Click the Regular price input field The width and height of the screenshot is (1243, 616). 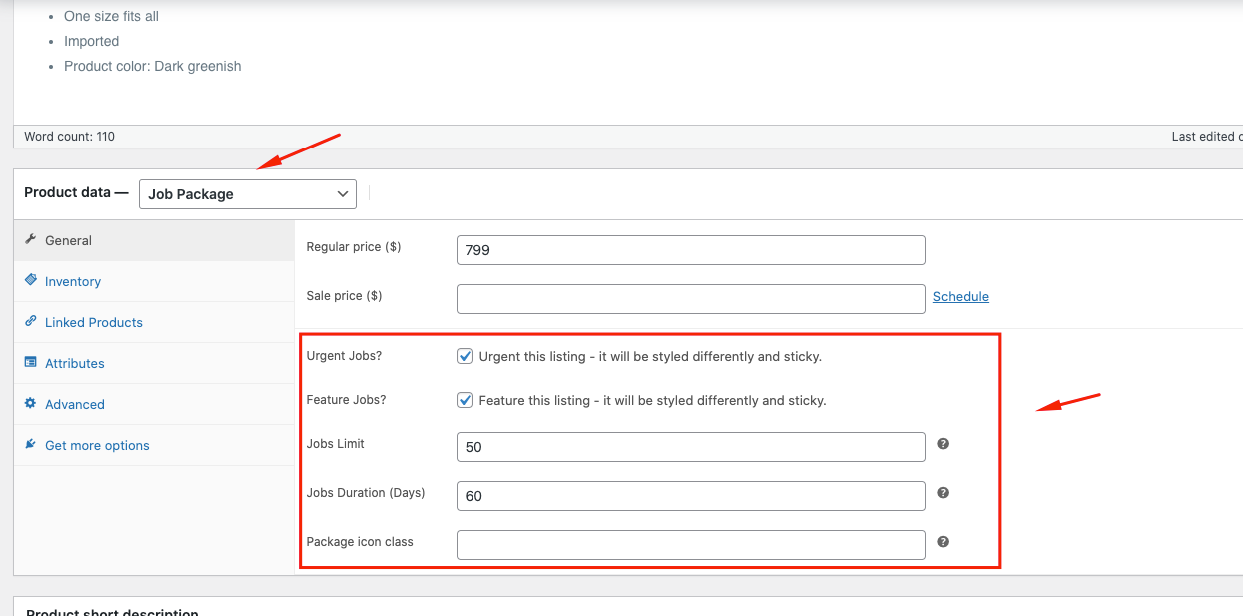click(x=690, y=250)
